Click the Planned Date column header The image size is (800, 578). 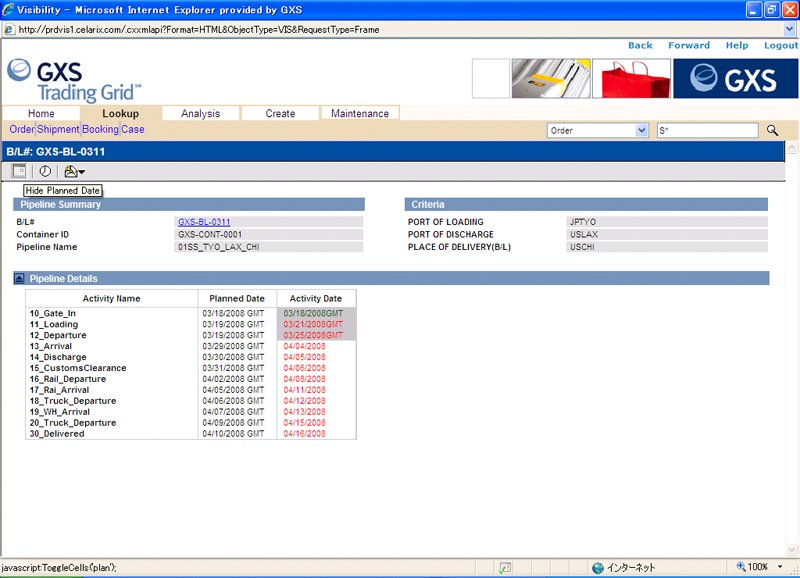pyautogui.click(x=237, y=298)
